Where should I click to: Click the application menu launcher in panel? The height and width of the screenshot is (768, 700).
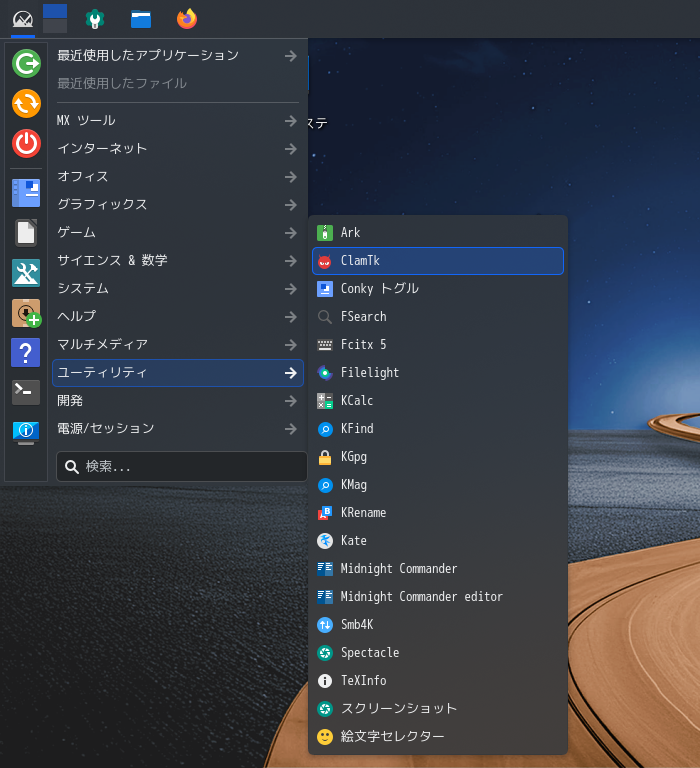coord(23,20)
